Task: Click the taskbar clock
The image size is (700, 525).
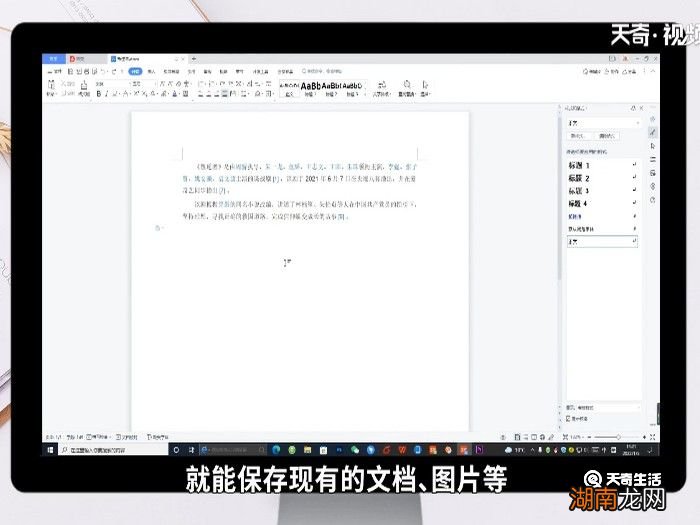Action: (x=631, y=450)
